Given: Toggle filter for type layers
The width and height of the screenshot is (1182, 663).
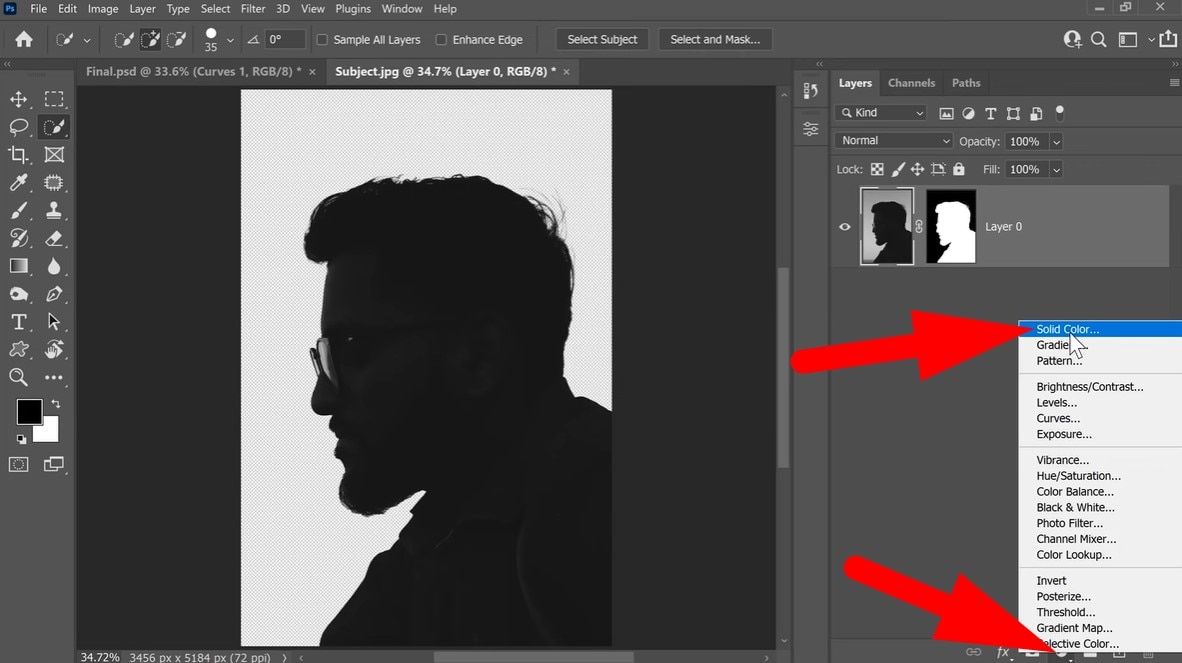Looking at the screenshot, I should pyautogui.click(x=991, y=114).
